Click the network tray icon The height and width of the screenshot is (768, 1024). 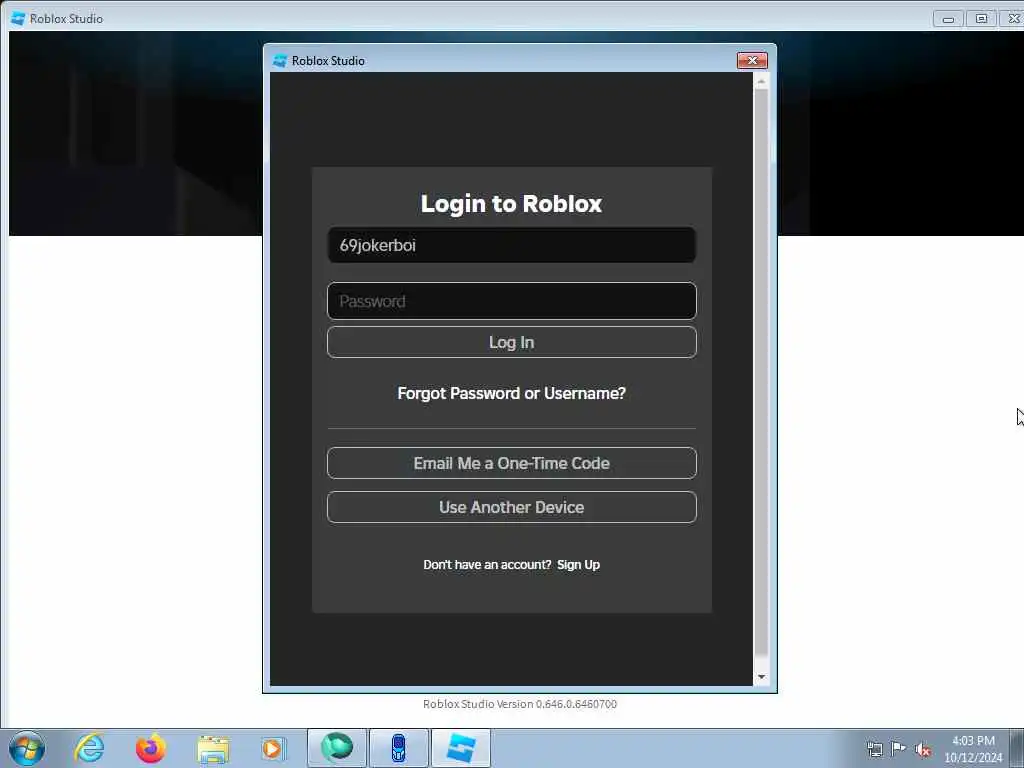point(874,749)
